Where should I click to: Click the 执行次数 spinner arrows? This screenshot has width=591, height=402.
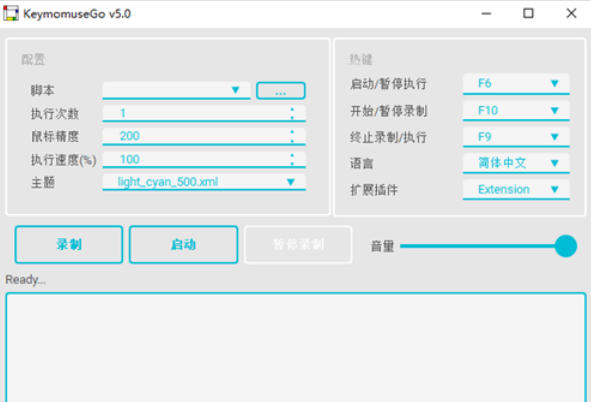point(292,113)
